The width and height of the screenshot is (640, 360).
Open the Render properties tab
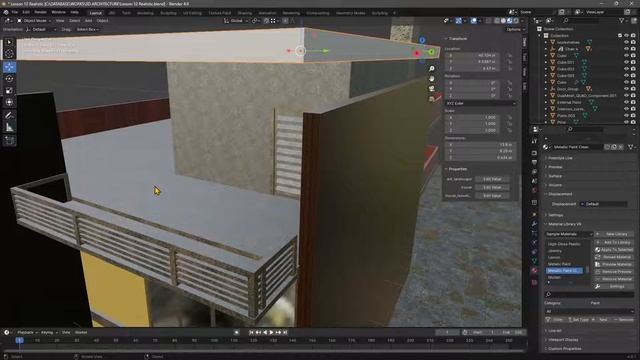534,153
